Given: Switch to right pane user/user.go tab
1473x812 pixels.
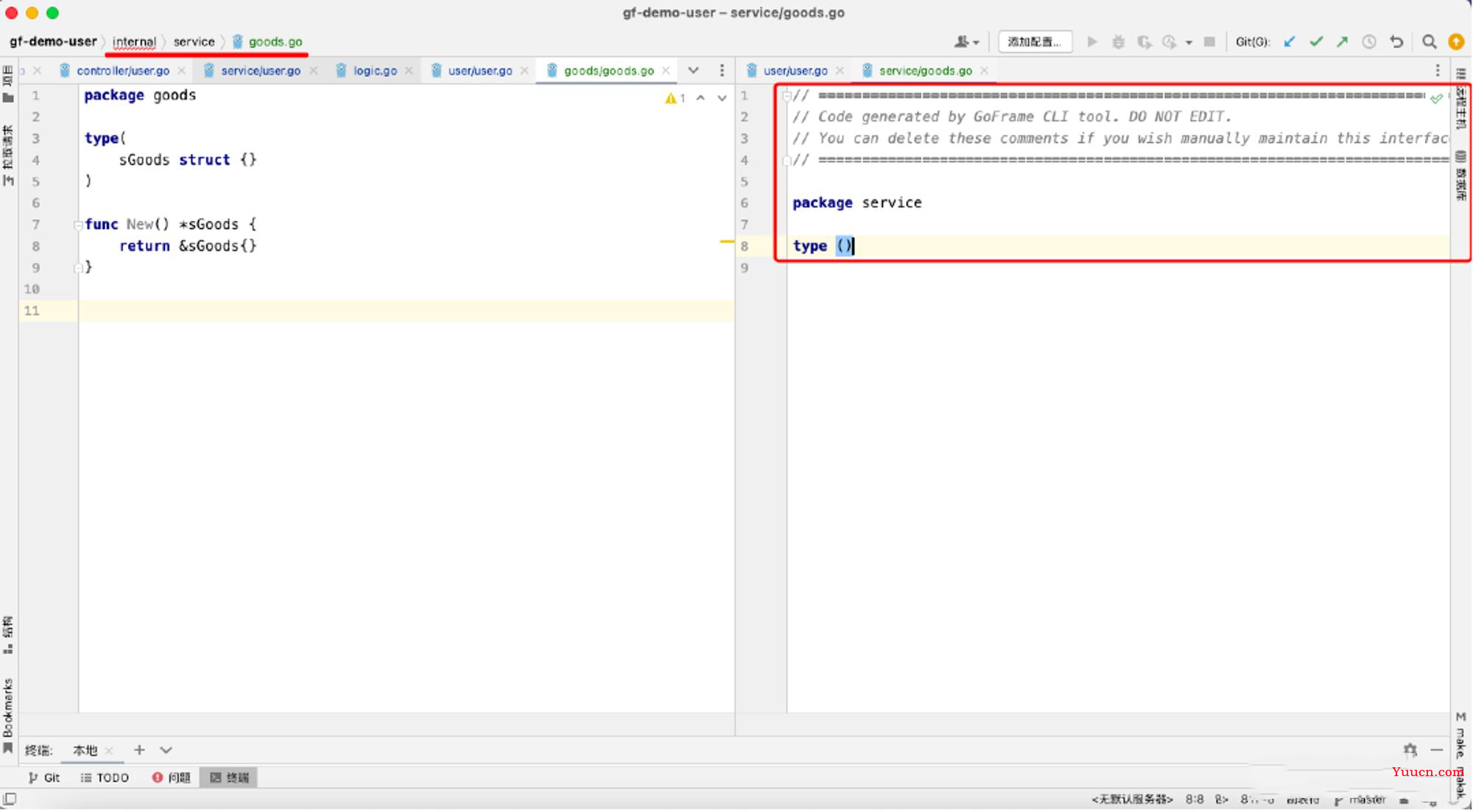Looking at the screenshot, I should pos(795,71).
